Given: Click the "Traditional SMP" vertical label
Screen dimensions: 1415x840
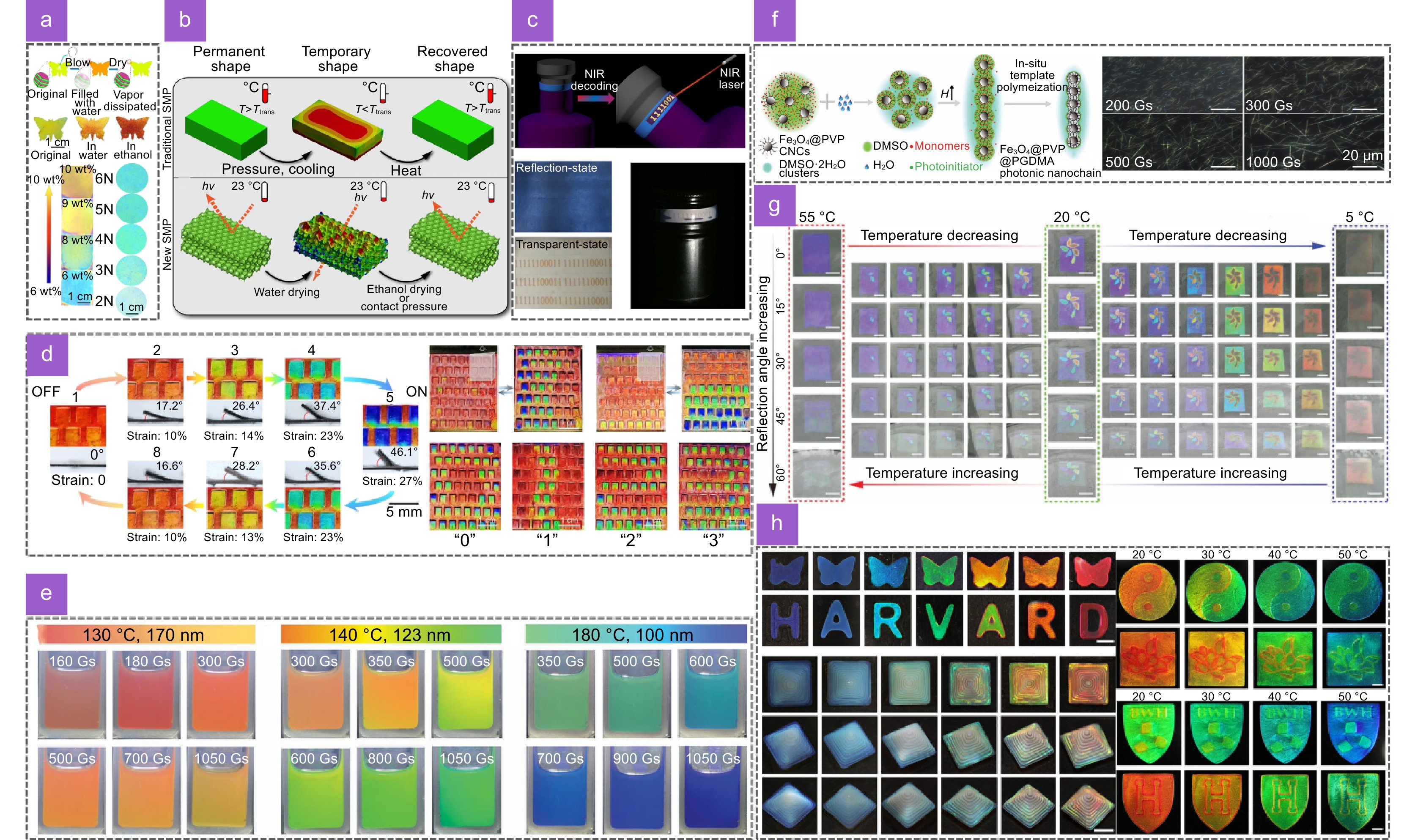Looking at the screenshot, I should point(167,129).
